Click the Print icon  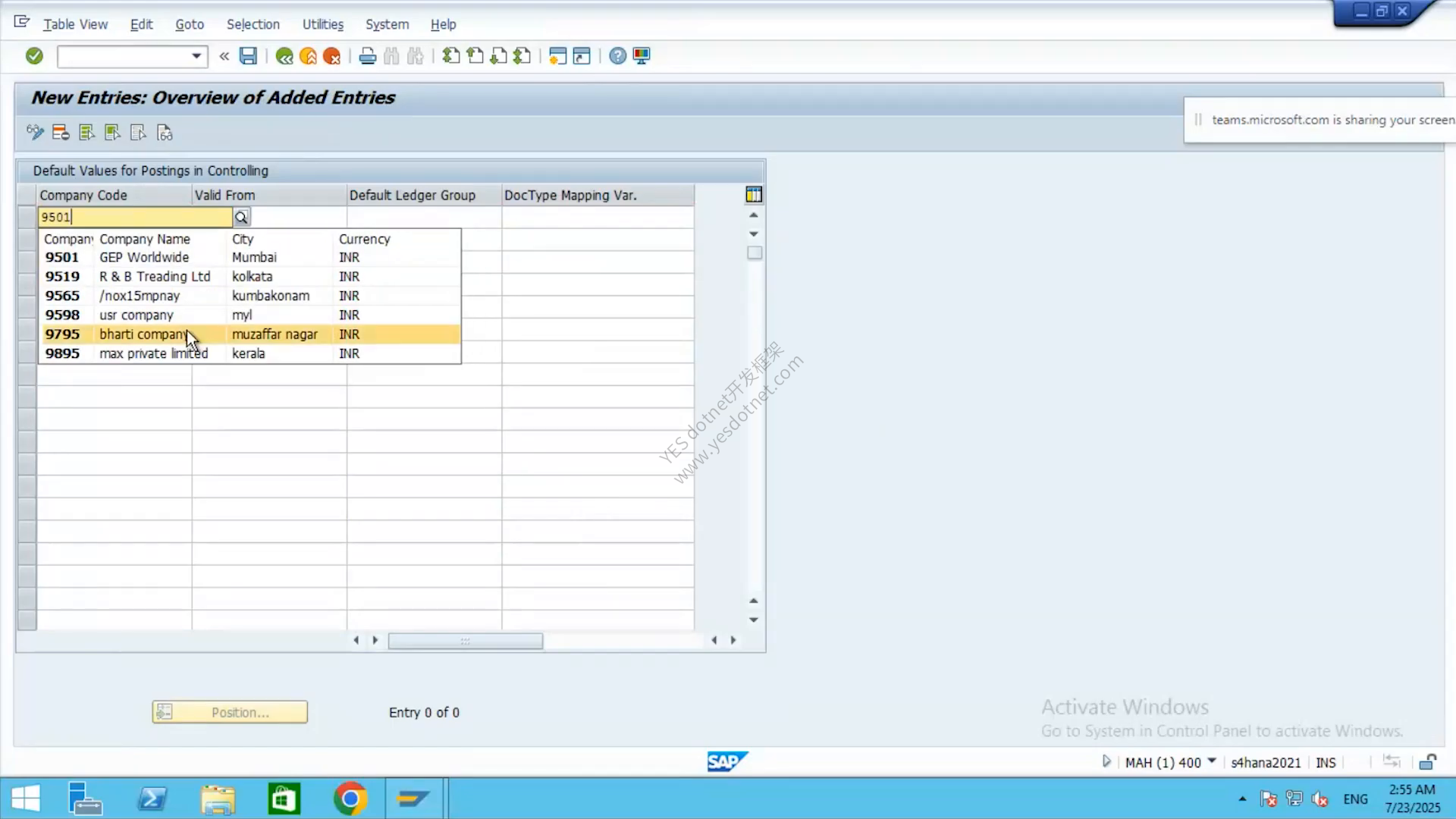coord(368,56)
